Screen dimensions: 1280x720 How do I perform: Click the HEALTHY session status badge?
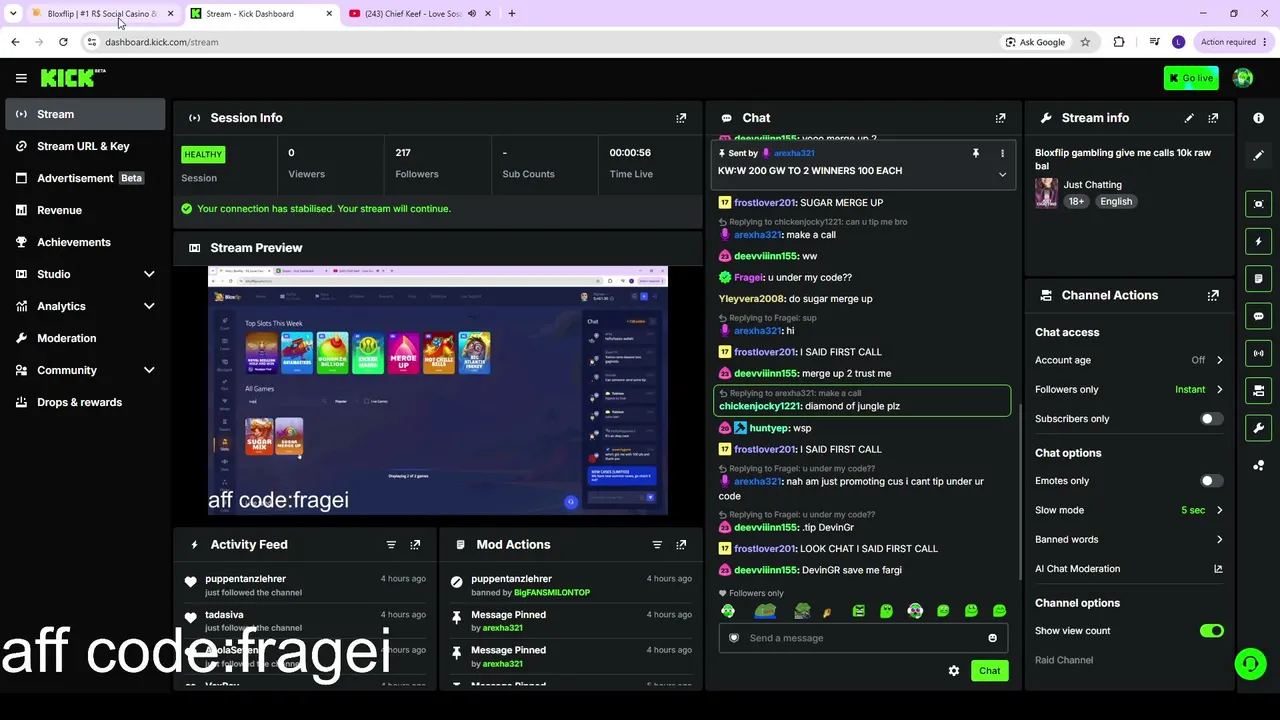tap(203, 154)
